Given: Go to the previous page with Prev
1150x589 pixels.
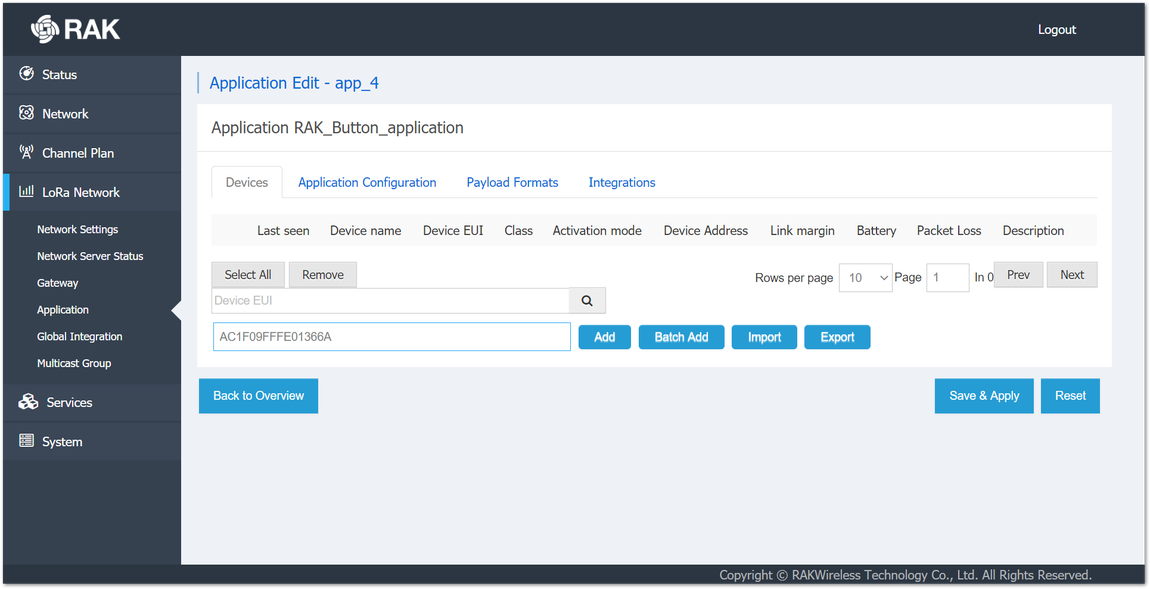Looking at the screenshot, I should [1018, 274].
